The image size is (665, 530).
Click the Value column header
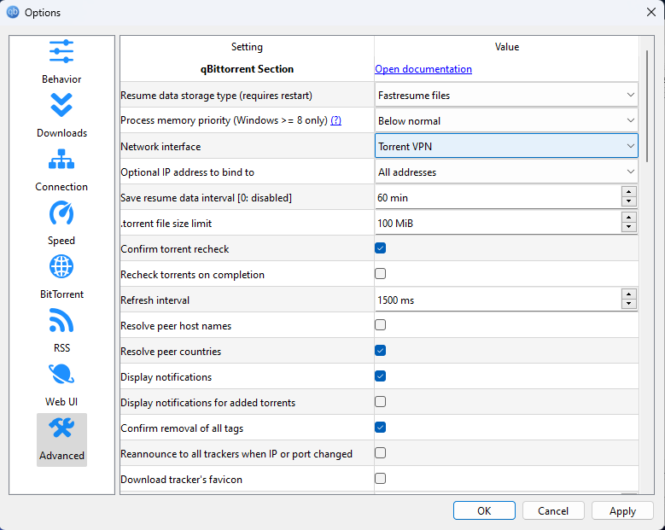pos(507,47)
